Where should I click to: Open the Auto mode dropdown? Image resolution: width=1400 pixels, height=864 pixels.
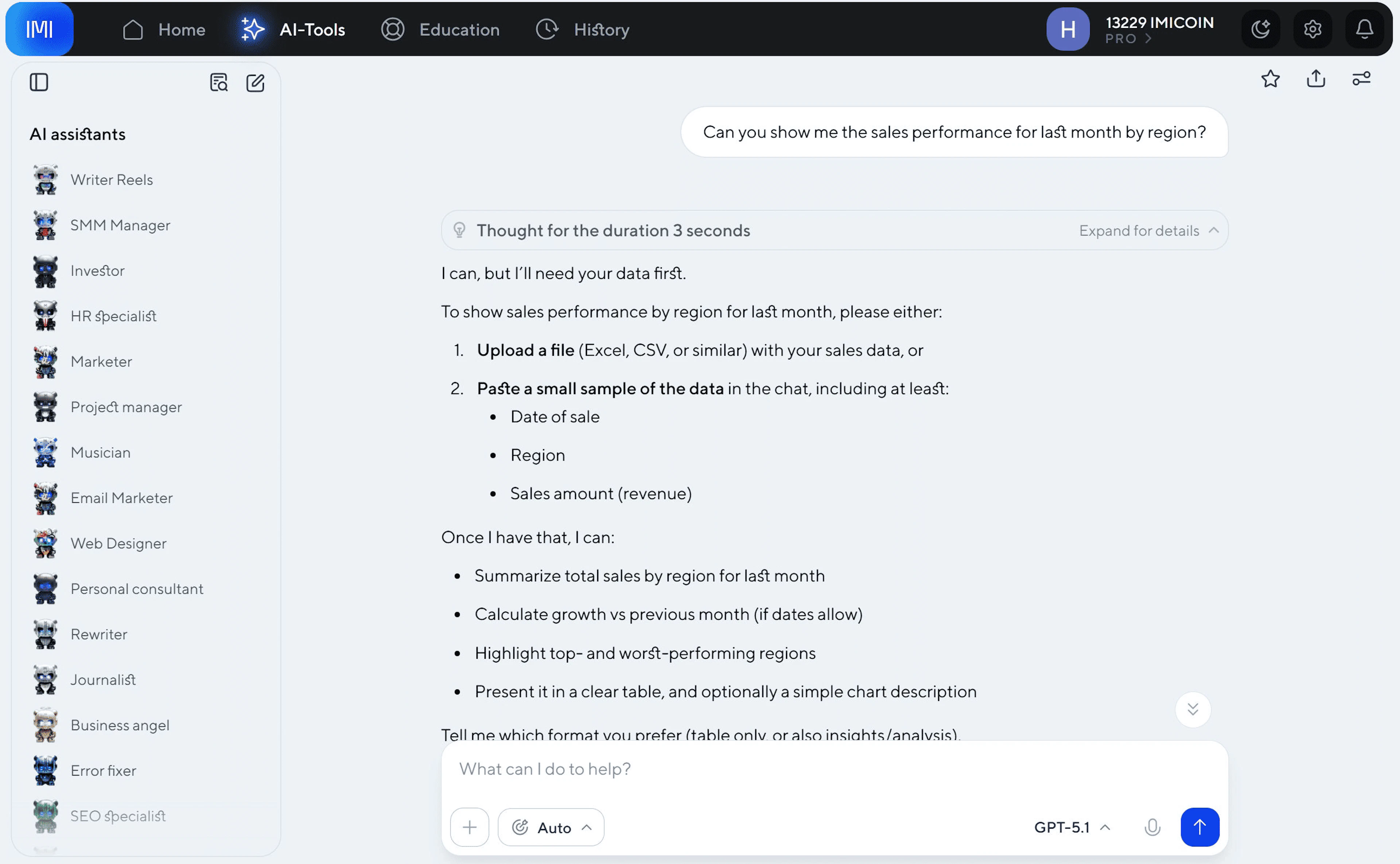click(x=551, y=827)
